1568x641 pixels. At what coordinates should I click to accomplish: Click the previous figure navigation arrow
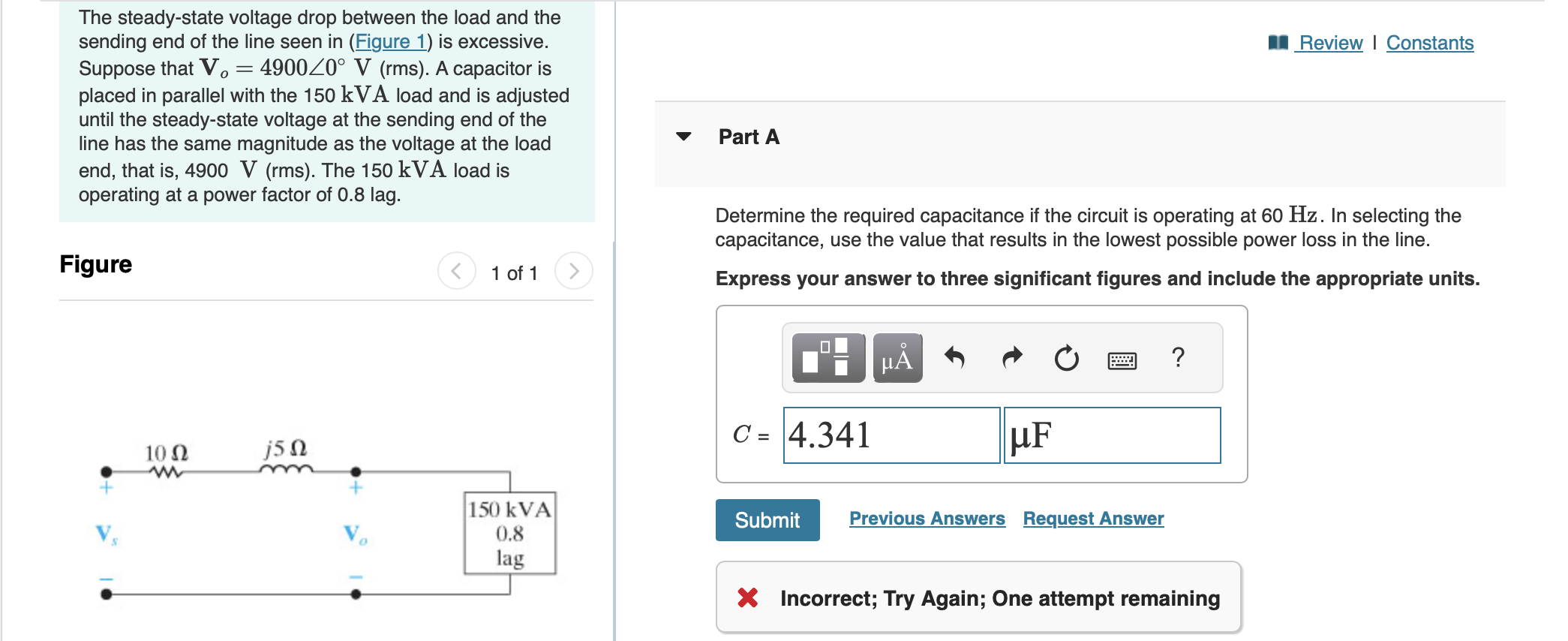click(456, 271)
